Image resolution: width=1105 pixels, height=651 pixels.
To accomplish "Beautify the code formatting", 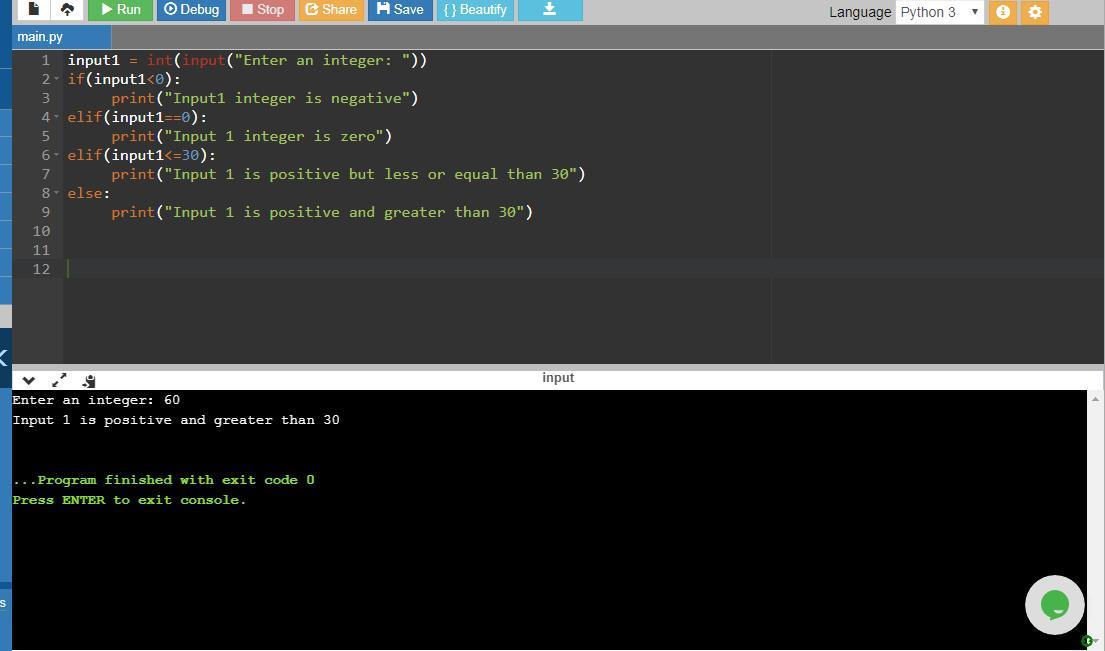I will point(475,9).
